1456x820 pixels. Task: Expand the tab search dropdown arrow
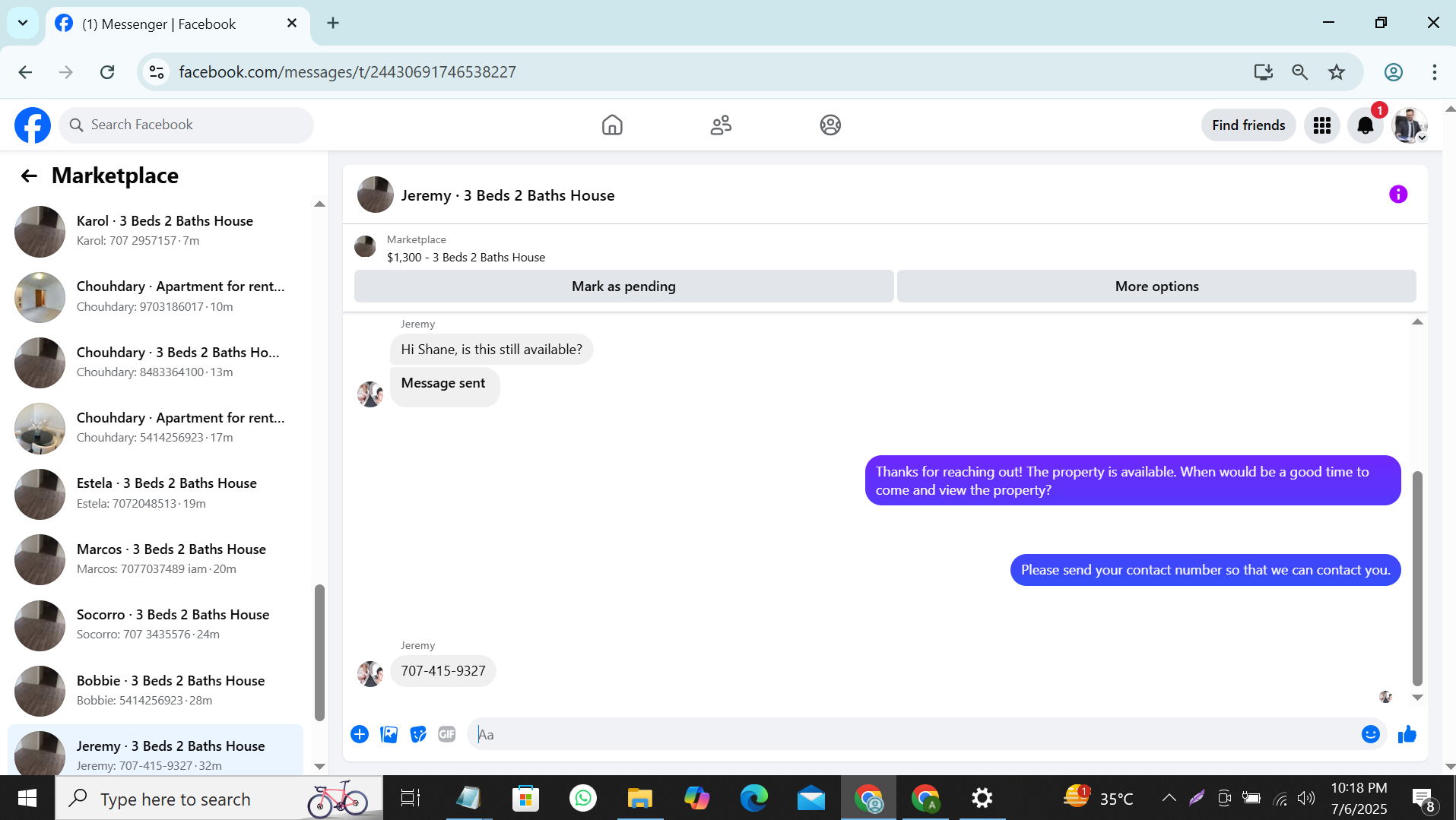click(x=23, y=23)
